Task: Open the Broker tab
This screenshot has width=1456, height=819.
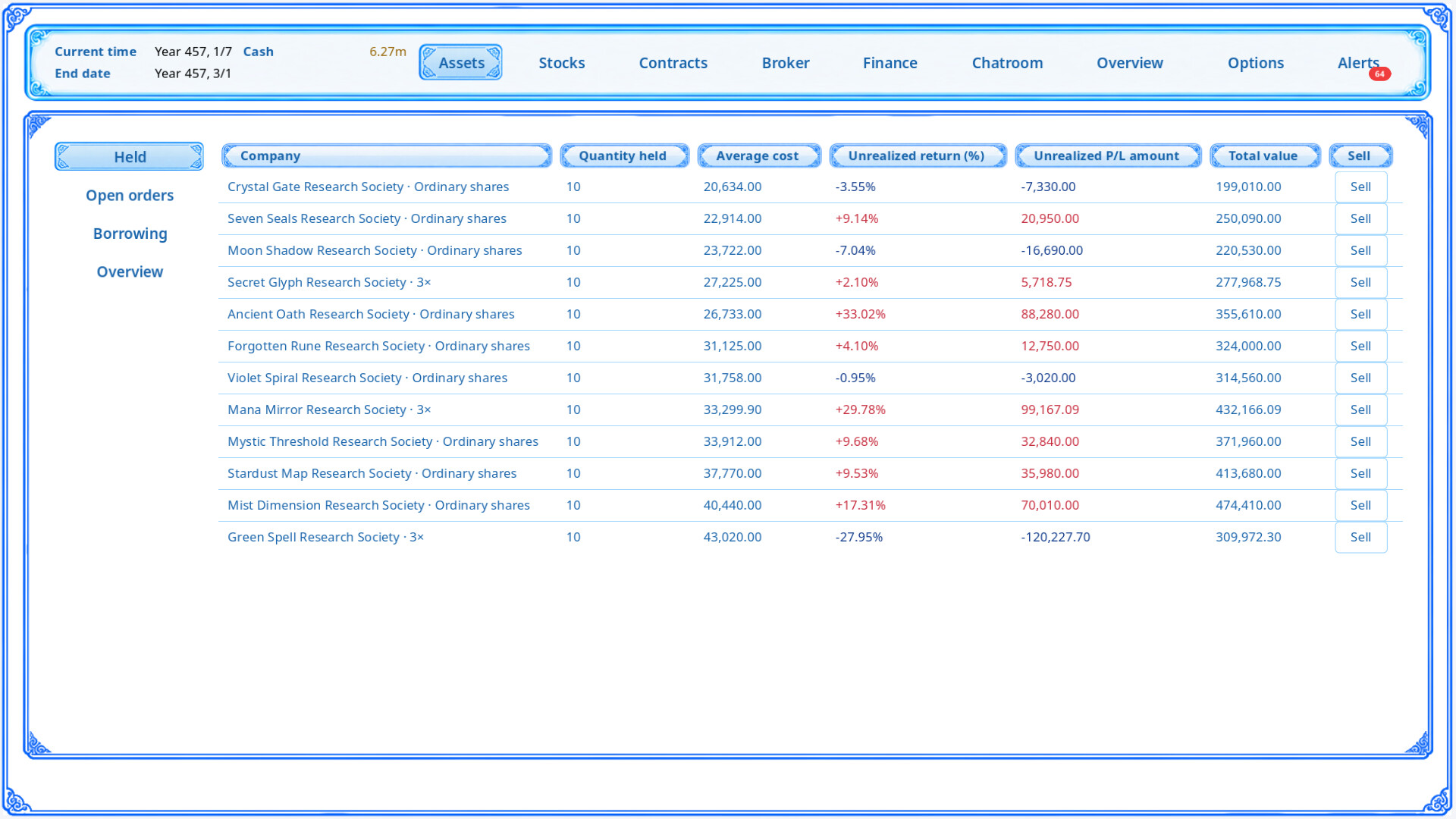Action: click(785, 63)
